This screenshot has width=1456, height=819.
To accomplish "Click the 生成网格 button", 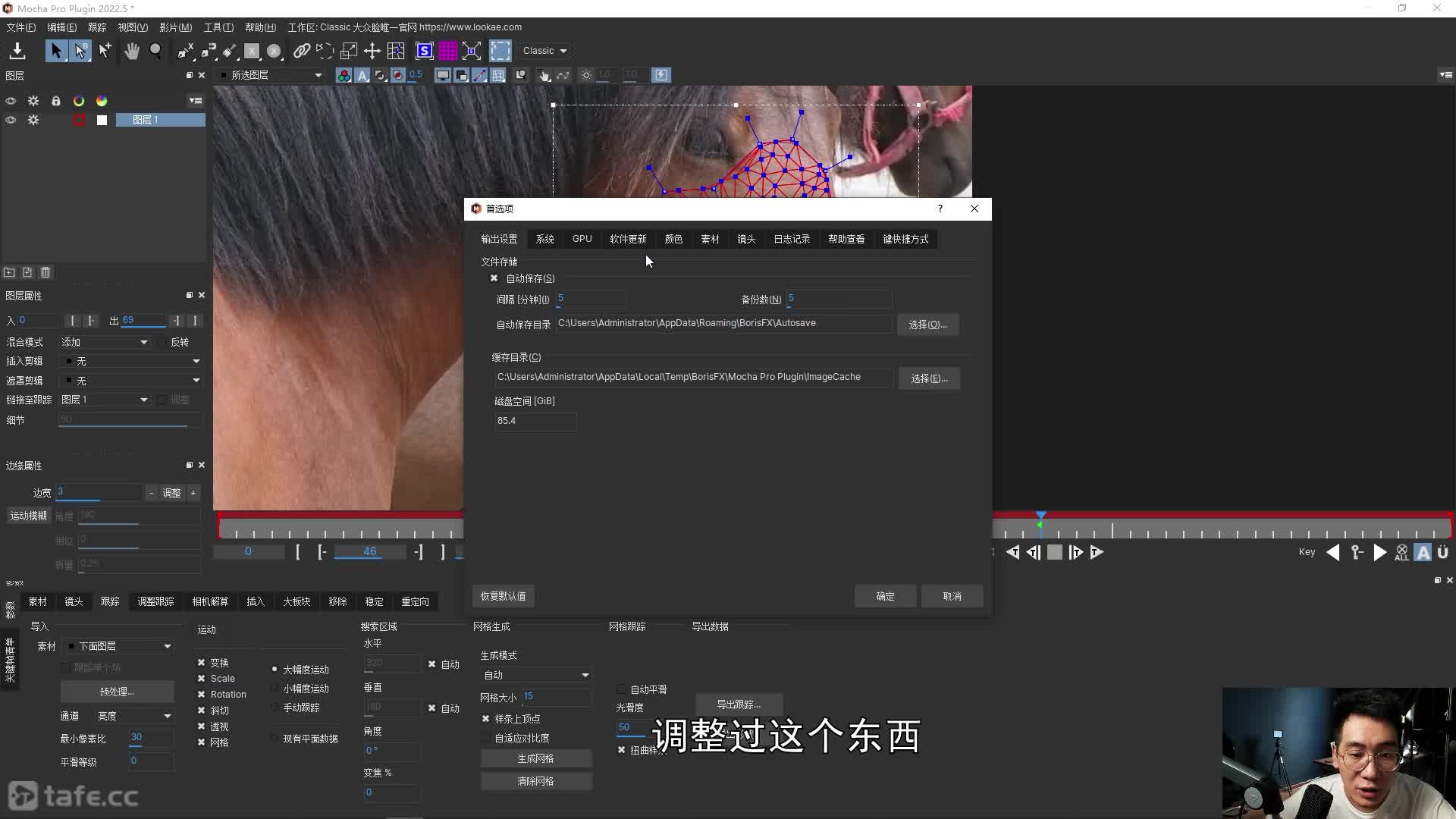I will pos(535,758).
